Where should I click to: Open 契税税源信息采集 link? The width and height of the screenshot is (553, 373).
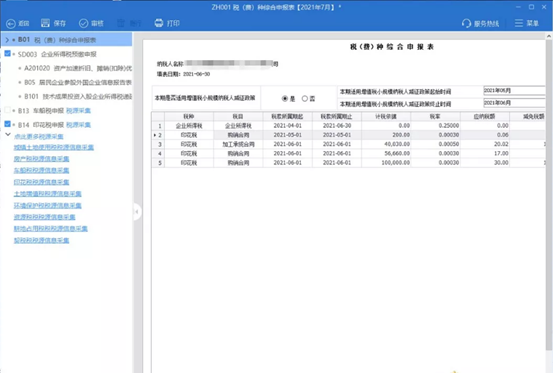[41, 240]
